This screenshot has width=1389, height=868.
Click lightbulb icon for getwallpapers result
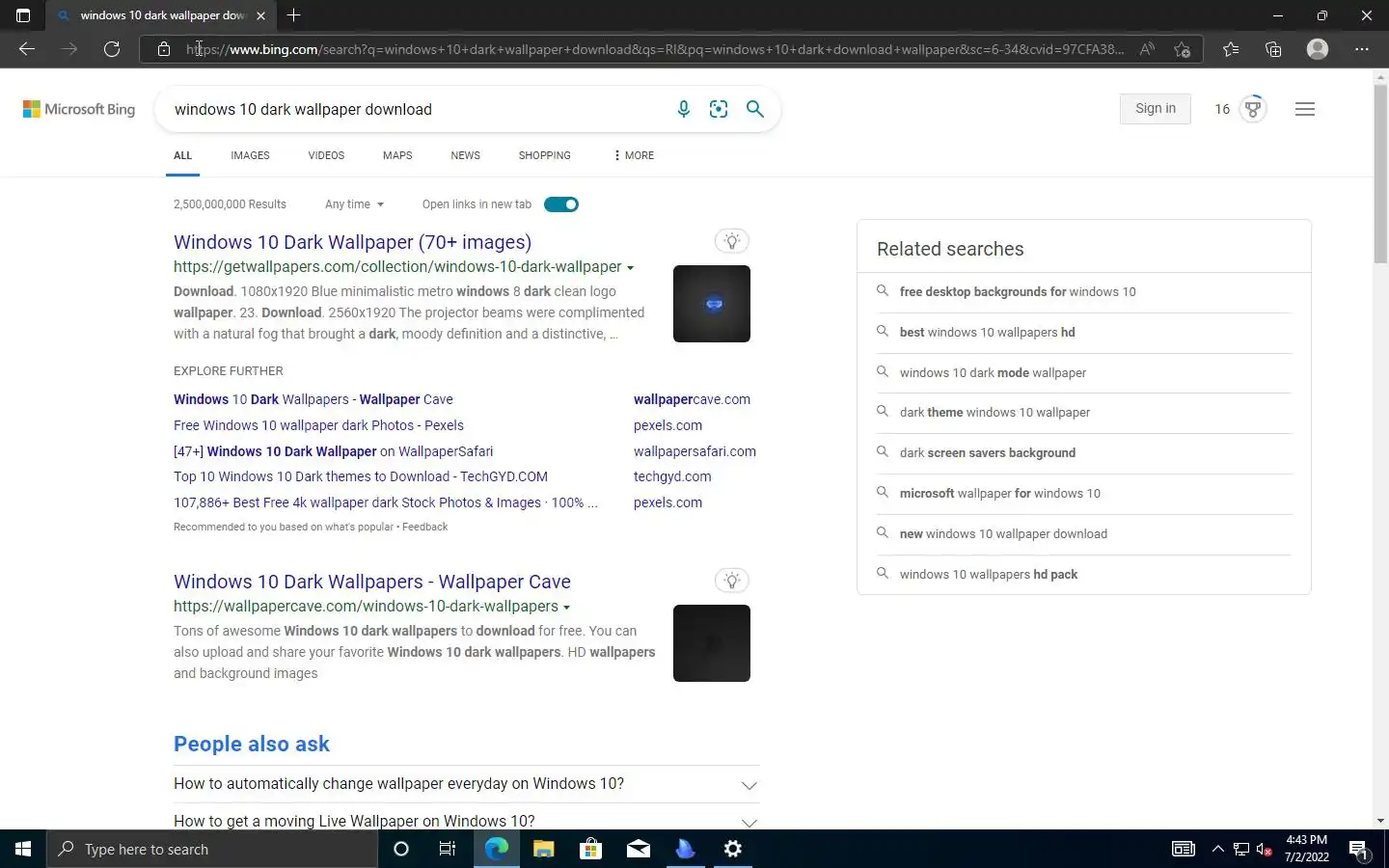click(732, 241)
